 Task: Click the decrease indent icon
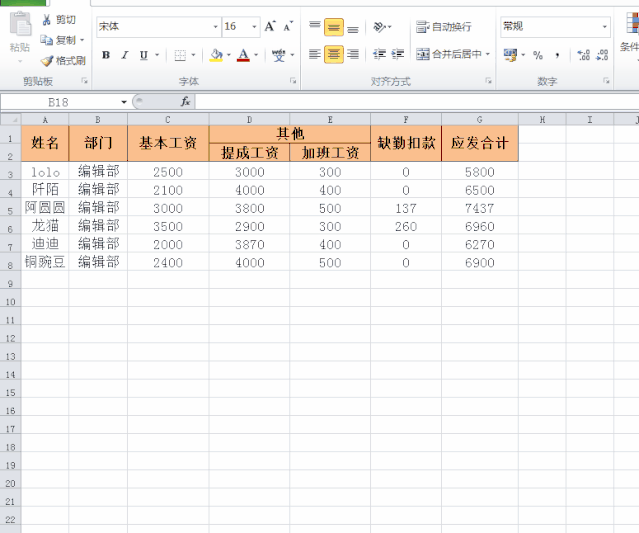pos(379,55)
